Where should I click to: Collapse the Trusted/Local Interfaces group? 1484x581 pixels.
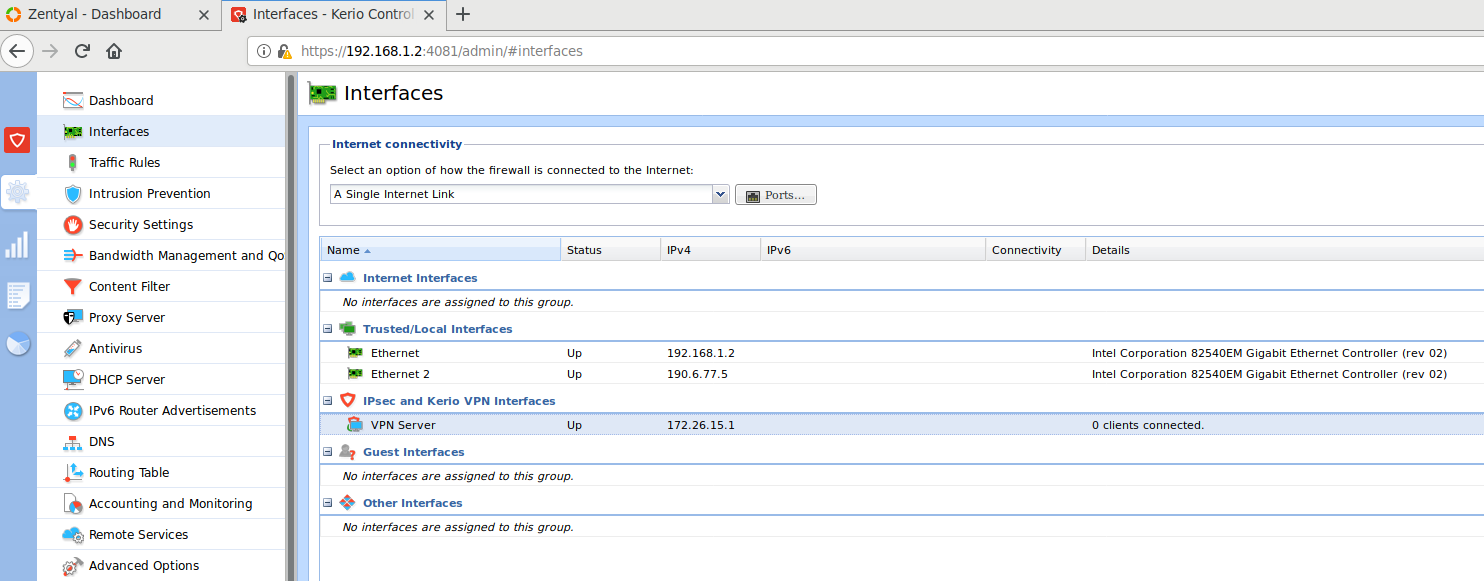(327, 329)
